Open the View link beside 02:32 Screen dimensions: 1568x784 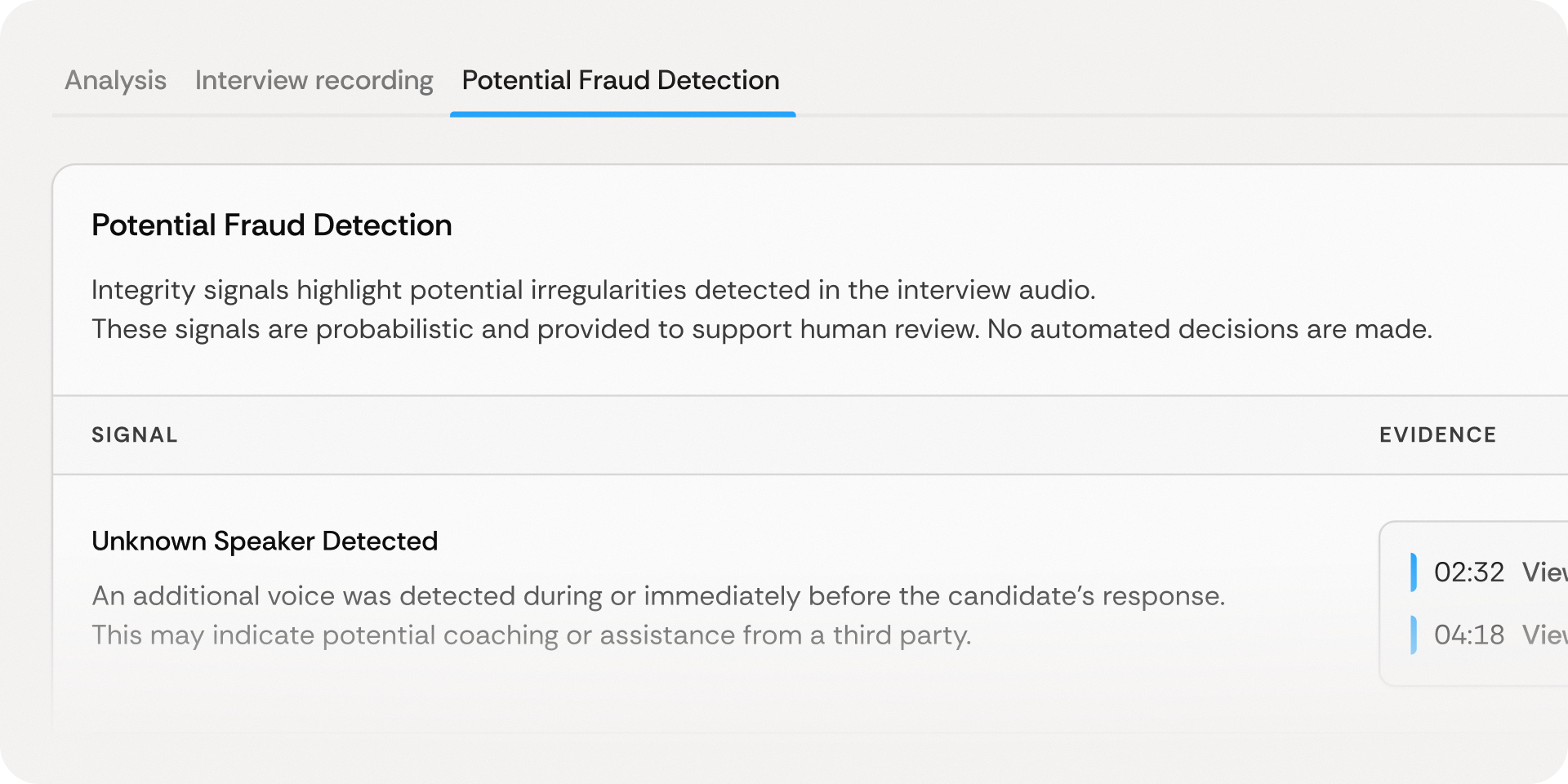click(x=1543, y=572)
